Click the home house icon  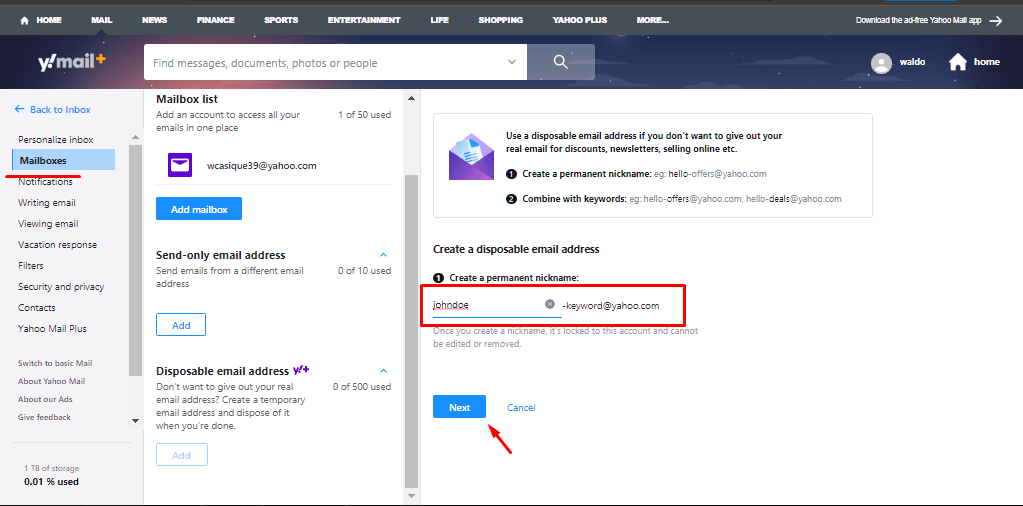coord(958,62)
